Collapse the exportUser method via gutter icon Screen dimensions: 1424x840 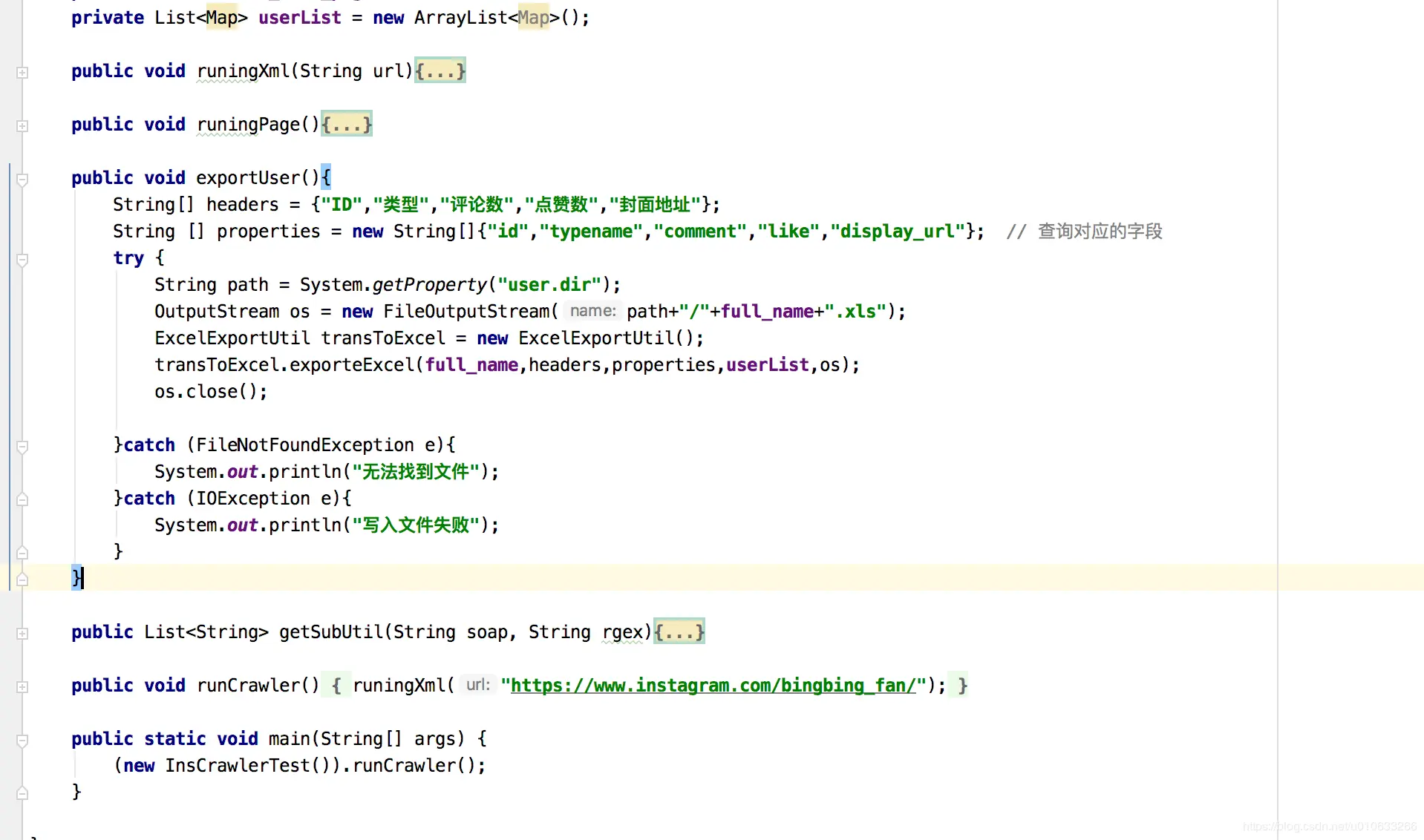[22, 180]
